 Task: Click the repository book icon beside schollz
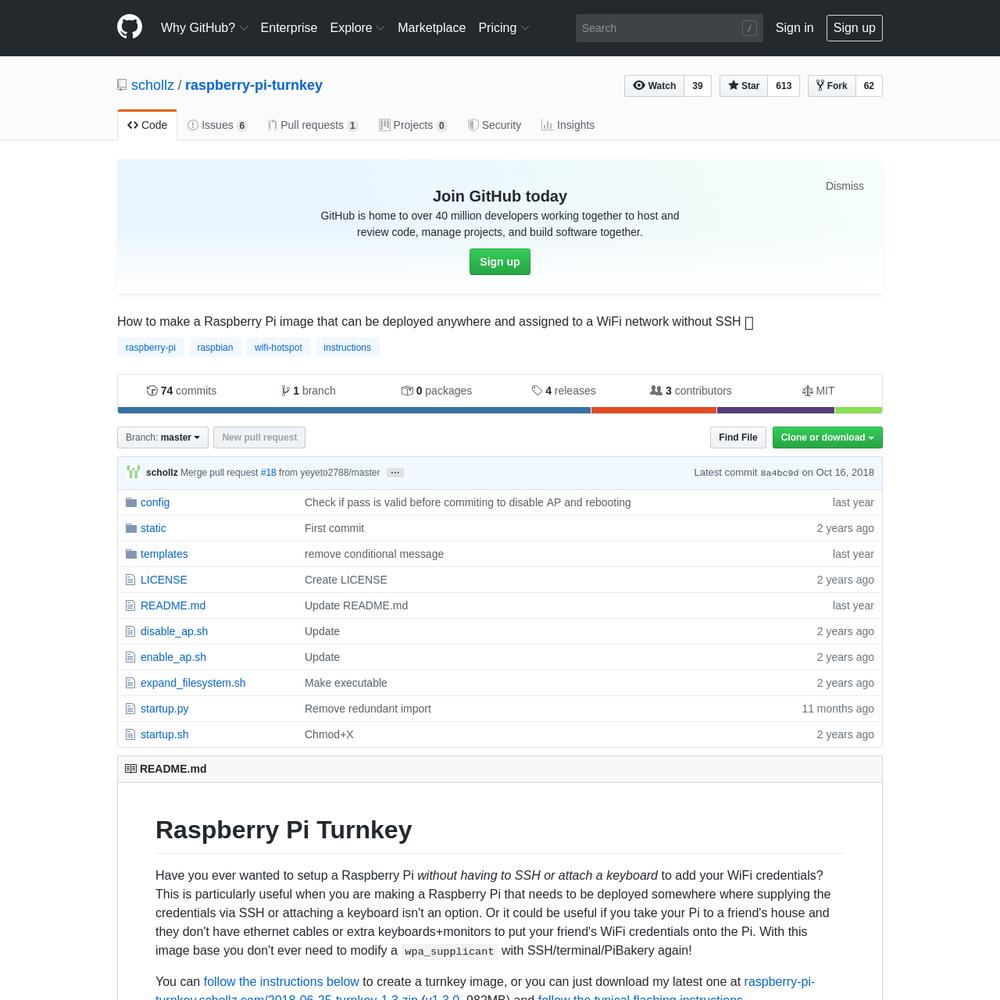122,85
